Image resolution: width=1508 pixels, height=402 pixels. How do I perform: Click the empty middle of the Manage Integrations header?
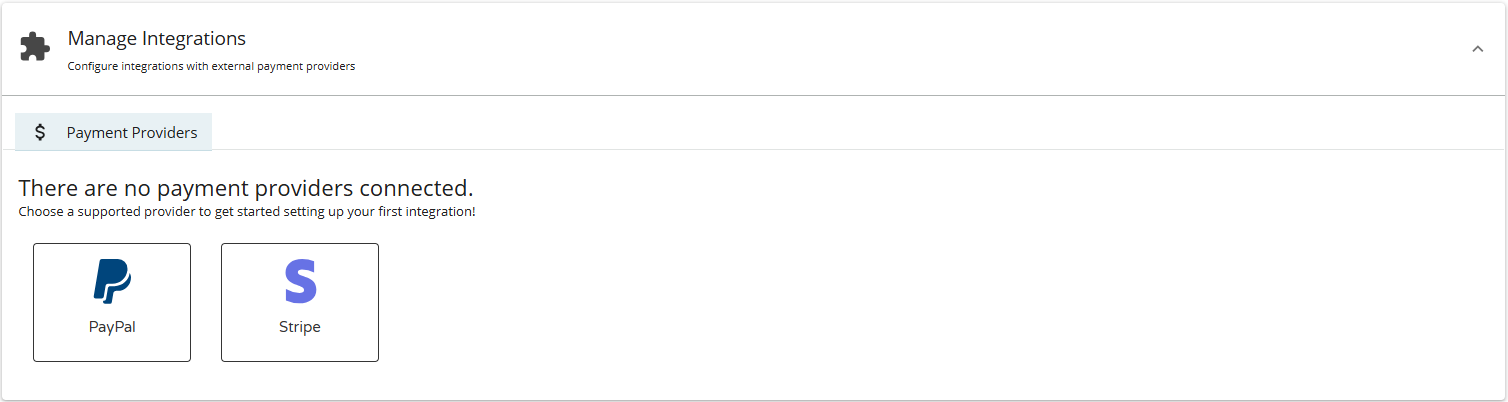[800, 48]
